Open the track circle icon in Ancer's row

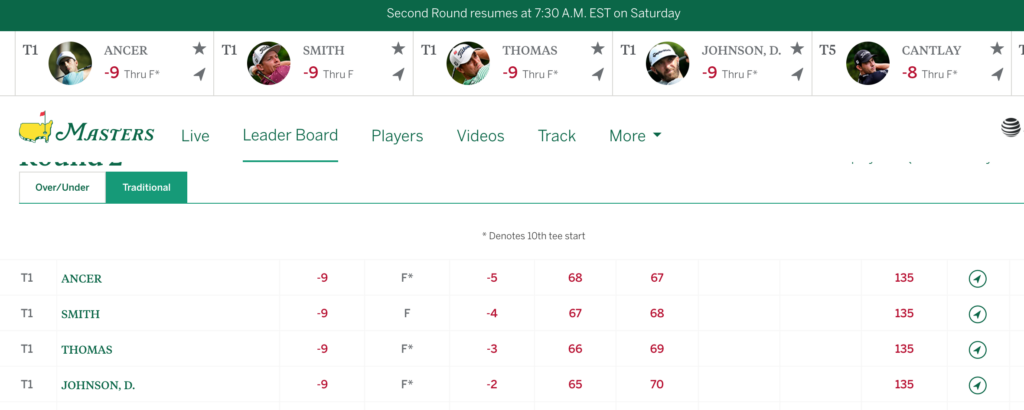[x=978, y=279]
